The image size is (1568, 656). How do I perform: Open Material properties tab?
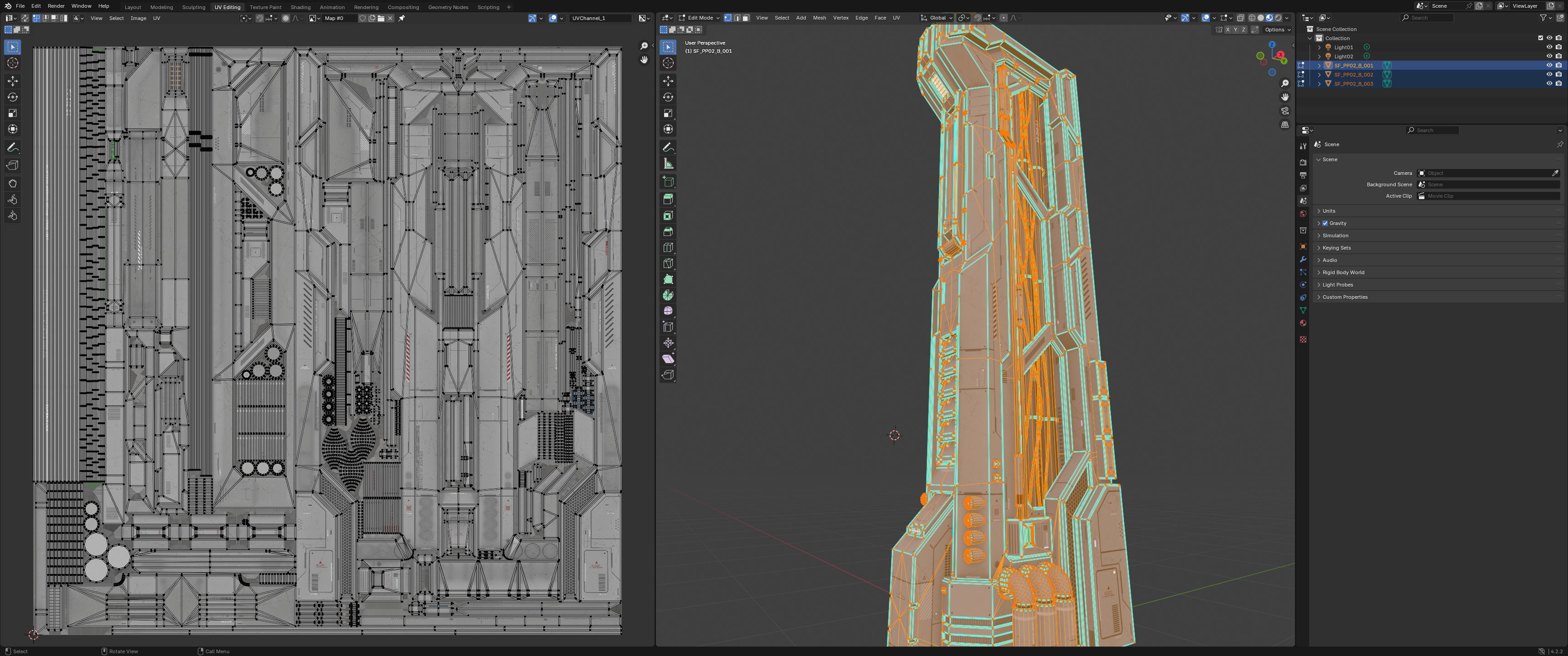click(1303, 323)
